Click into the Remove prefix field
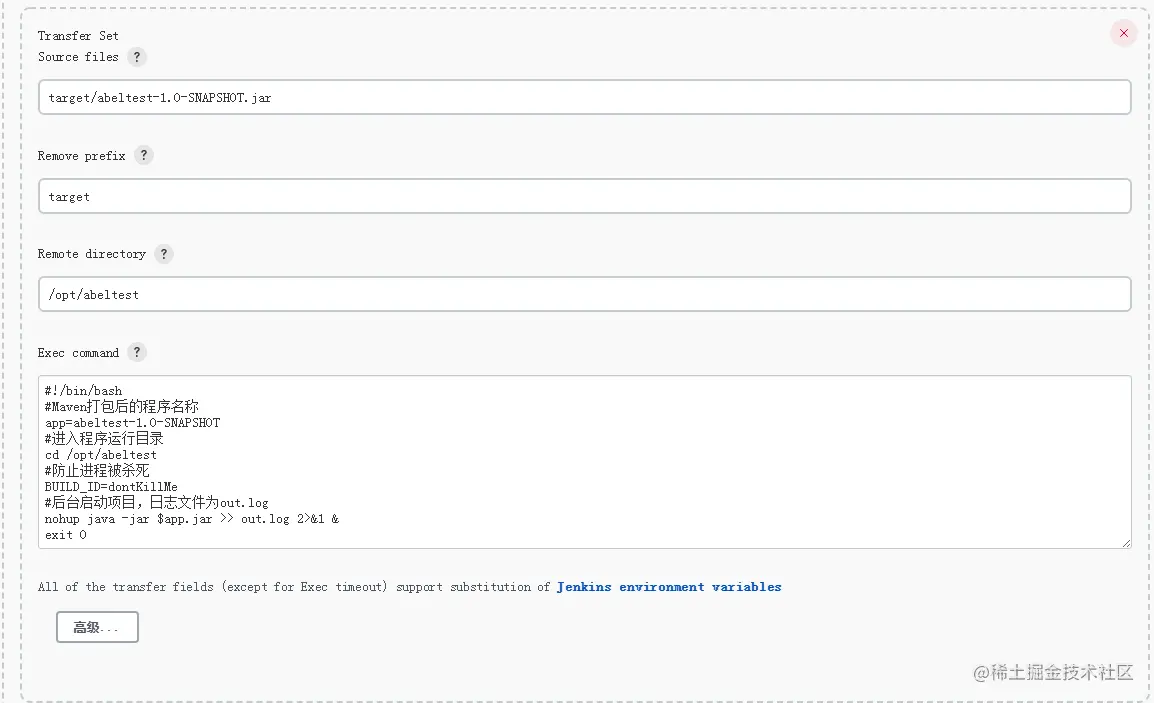The width and height of the screenshot is (1154, 703). [584, 197]
